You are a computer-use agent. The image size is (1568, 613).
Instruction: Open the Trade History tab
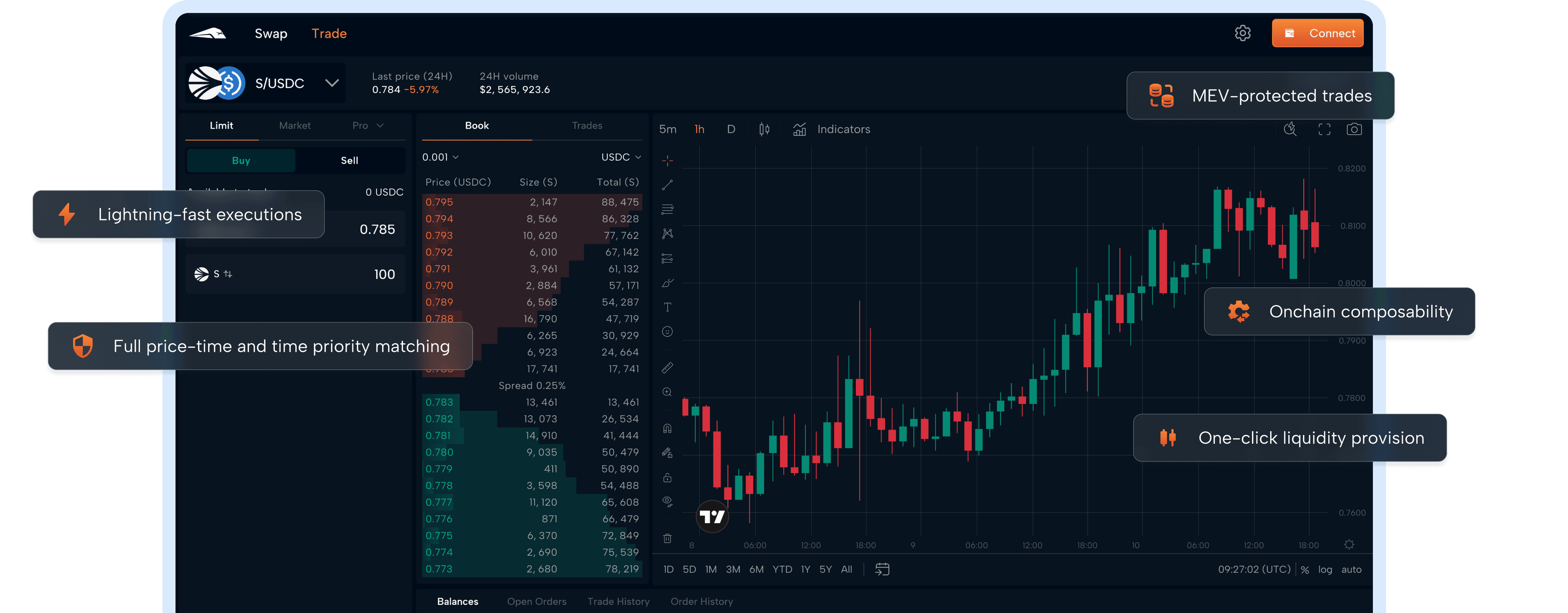coord(619,602)
